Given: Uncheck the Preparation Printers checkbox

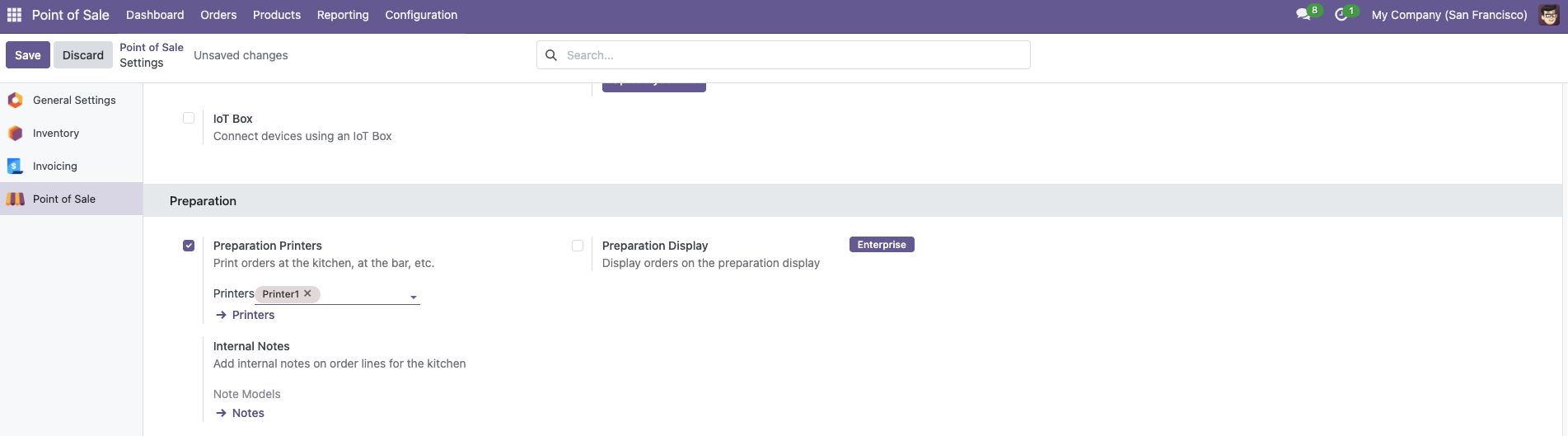Looking at the screenshot, I should [189, 246].
